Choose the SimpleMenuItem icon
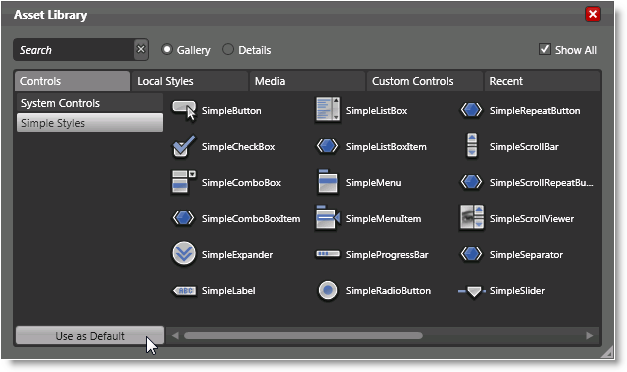Viewport: 627px width, 372px height. (328, 218)
